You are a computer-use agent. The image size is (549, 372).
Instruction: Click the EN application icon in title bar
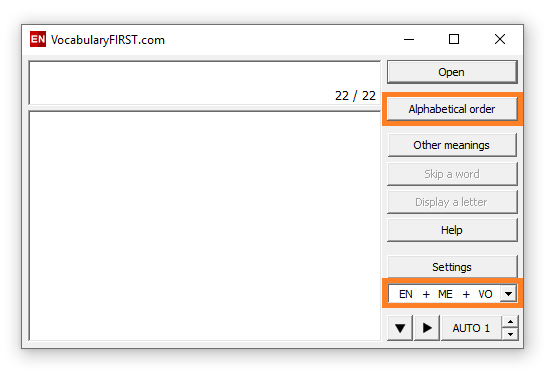(x=38, y=39)
